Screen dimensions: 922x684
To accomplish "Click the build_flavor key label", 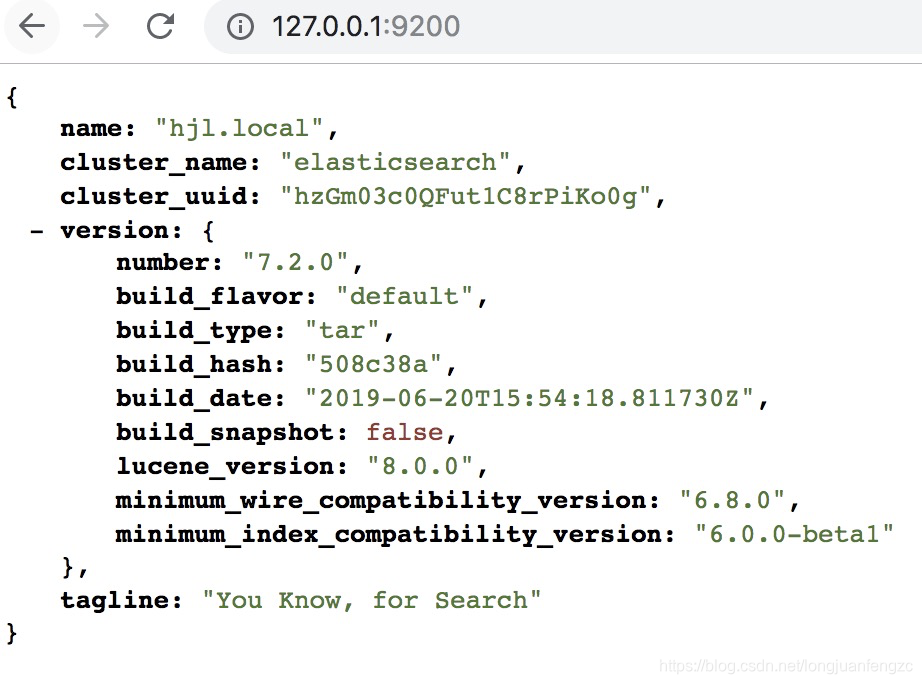I will (x=216, y=296).
